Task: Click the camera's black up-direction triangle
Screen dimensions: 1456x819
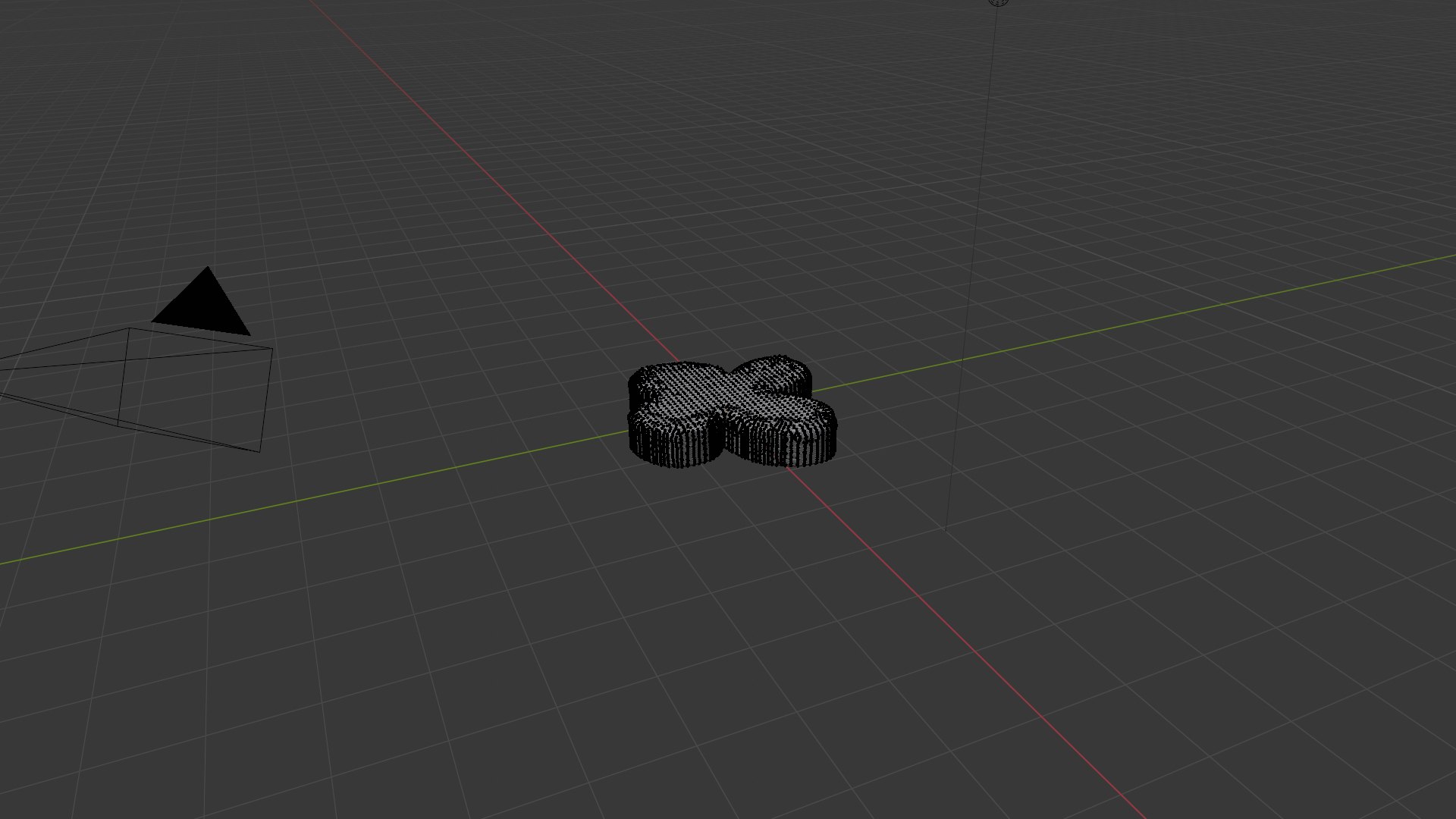Action: [x=202, y=301]
